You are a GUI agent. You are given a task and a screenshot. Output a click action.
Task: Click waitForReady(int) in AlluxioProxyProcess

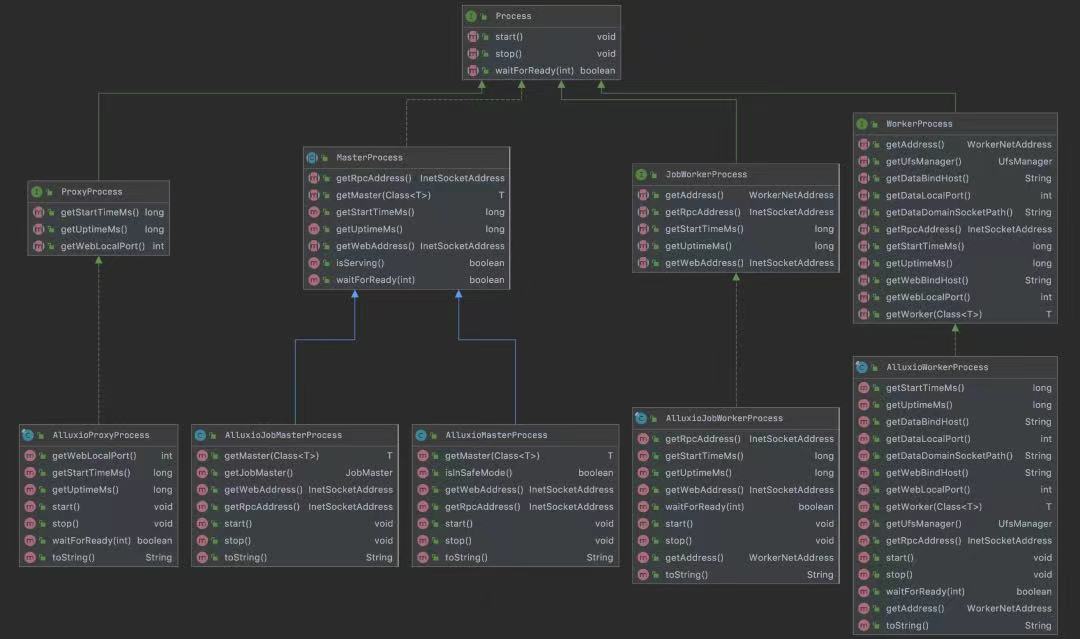tap(92, 541)
